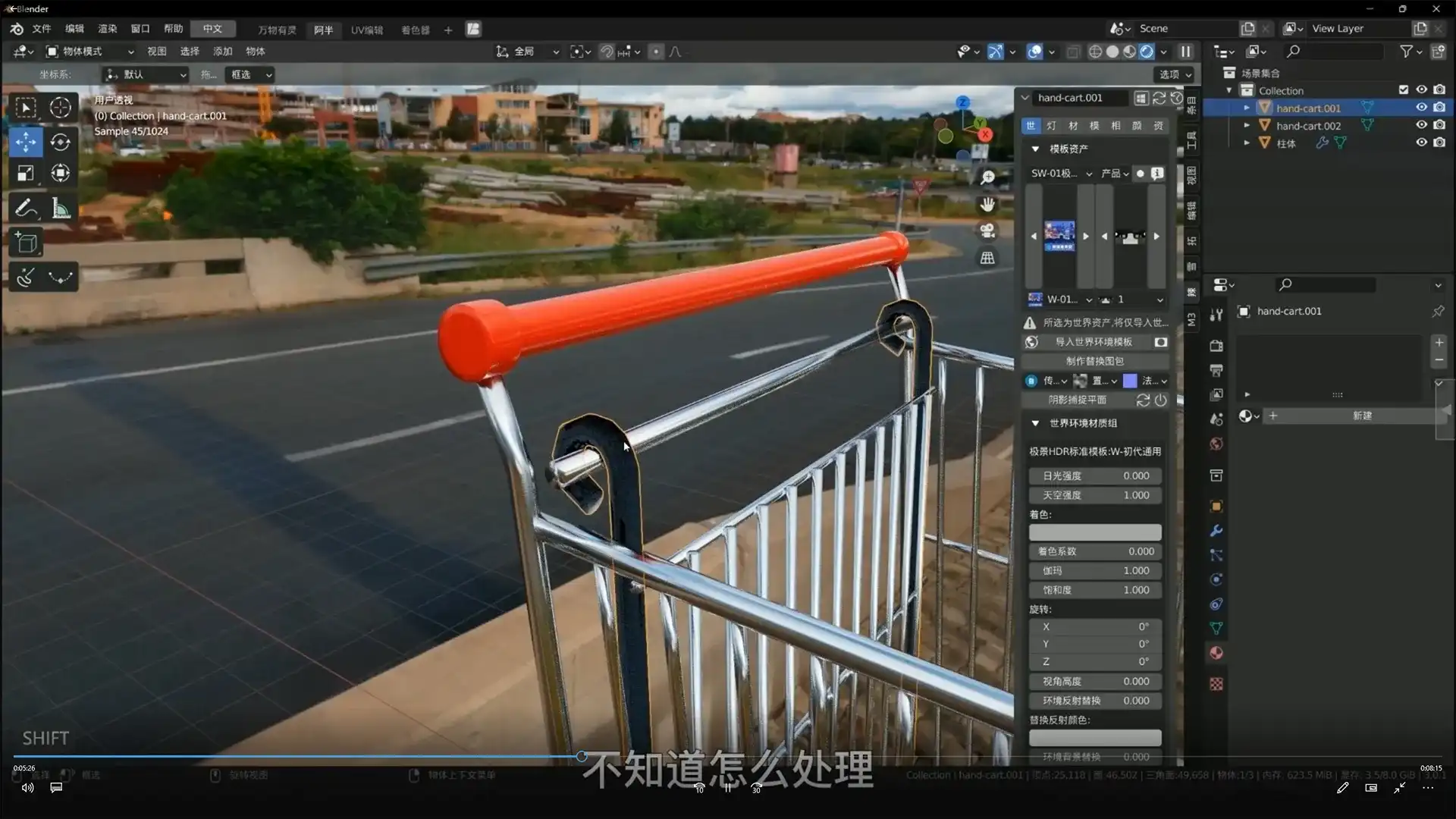Toggle the Collection checkbox in the outliner
This screenshot has height=819, width=1456.
tap(1404, 89)
